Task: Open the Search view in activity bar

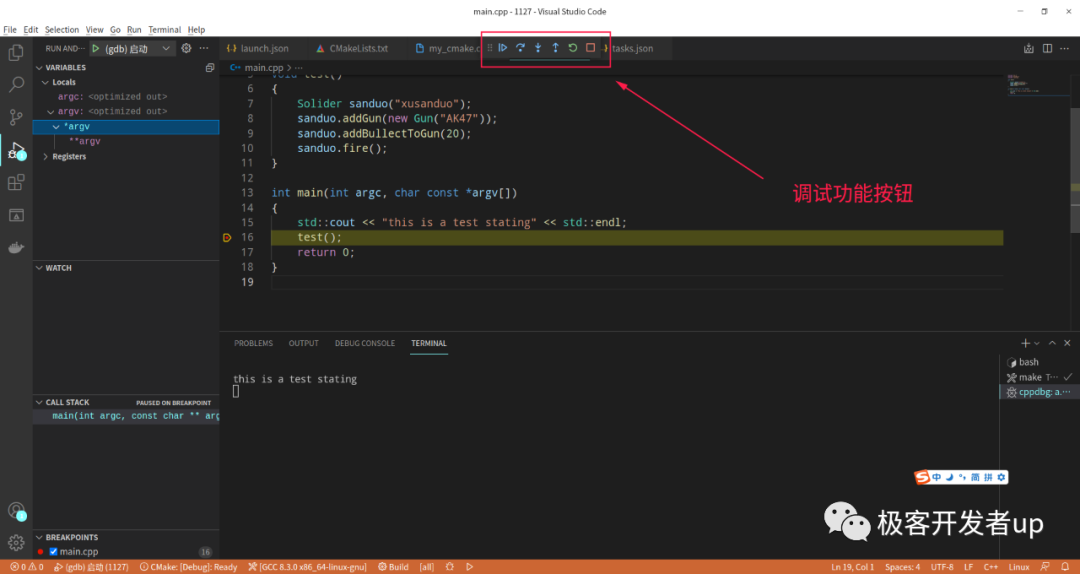Action: pyautogui.click(x=16, y=85)
